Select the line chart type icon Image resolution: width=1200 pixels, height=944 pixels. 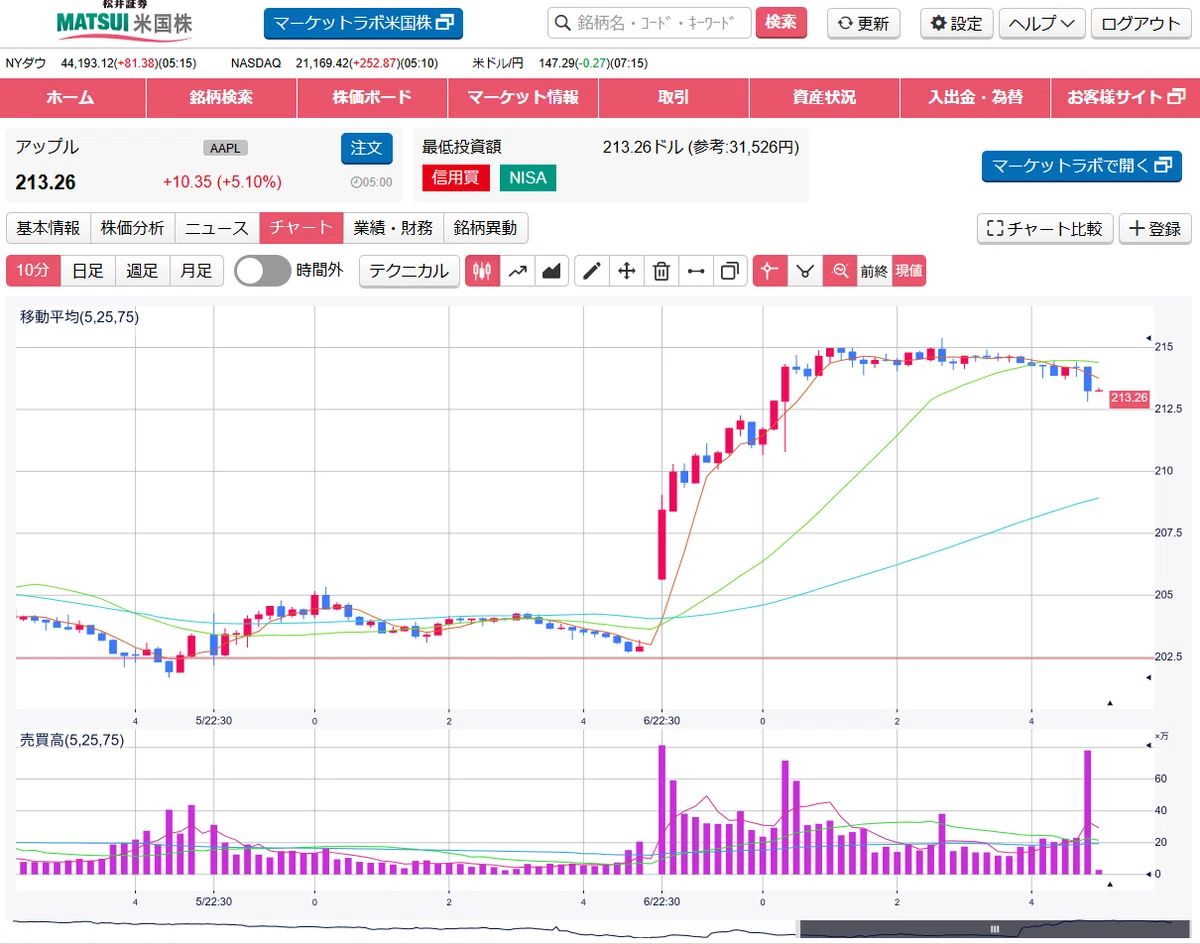tap(517, 271)
